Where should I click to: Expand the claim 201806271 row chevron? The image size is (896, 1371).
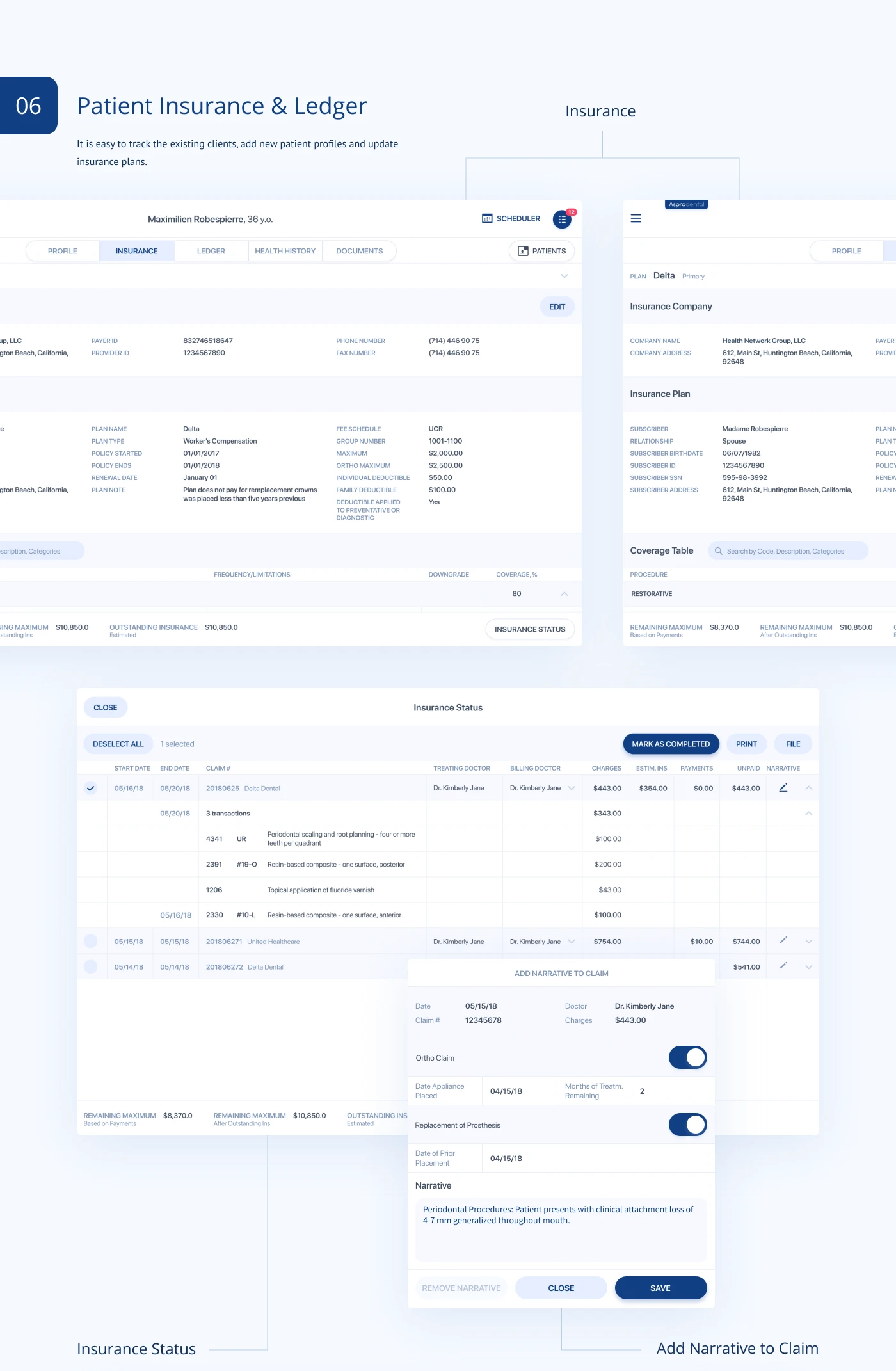[808, 942]
